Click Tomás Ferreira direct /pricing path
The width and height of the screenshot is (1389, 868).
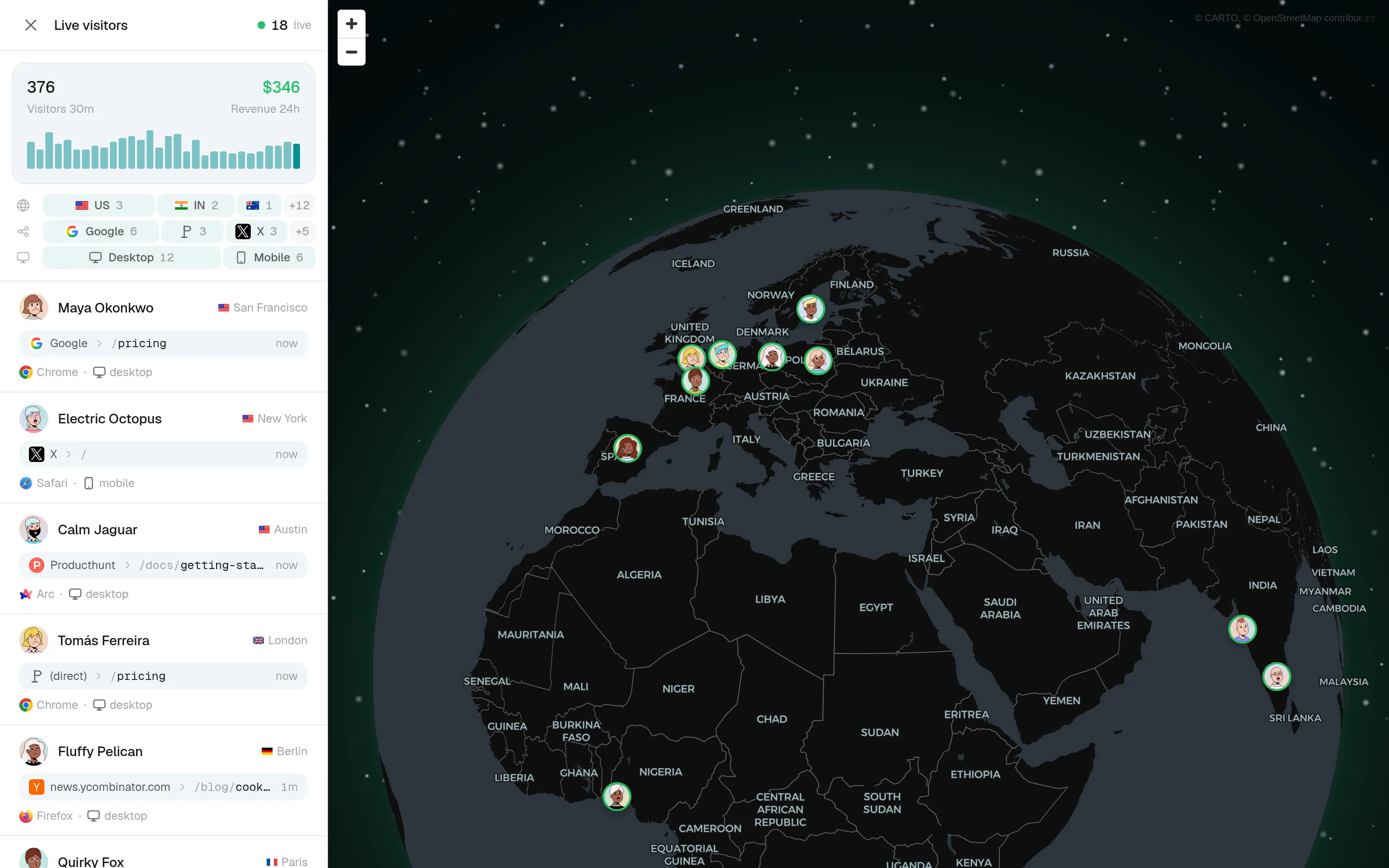tap(163, 676)
